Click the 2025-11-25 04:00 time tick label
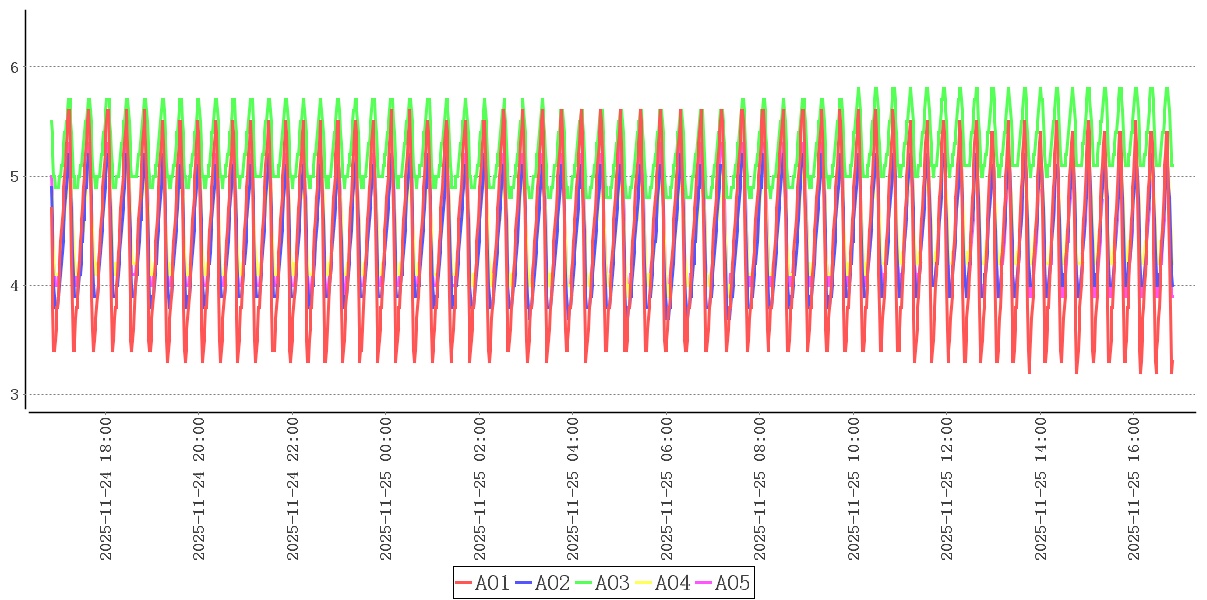This screenshot has height=600, width=1207. 573,489
